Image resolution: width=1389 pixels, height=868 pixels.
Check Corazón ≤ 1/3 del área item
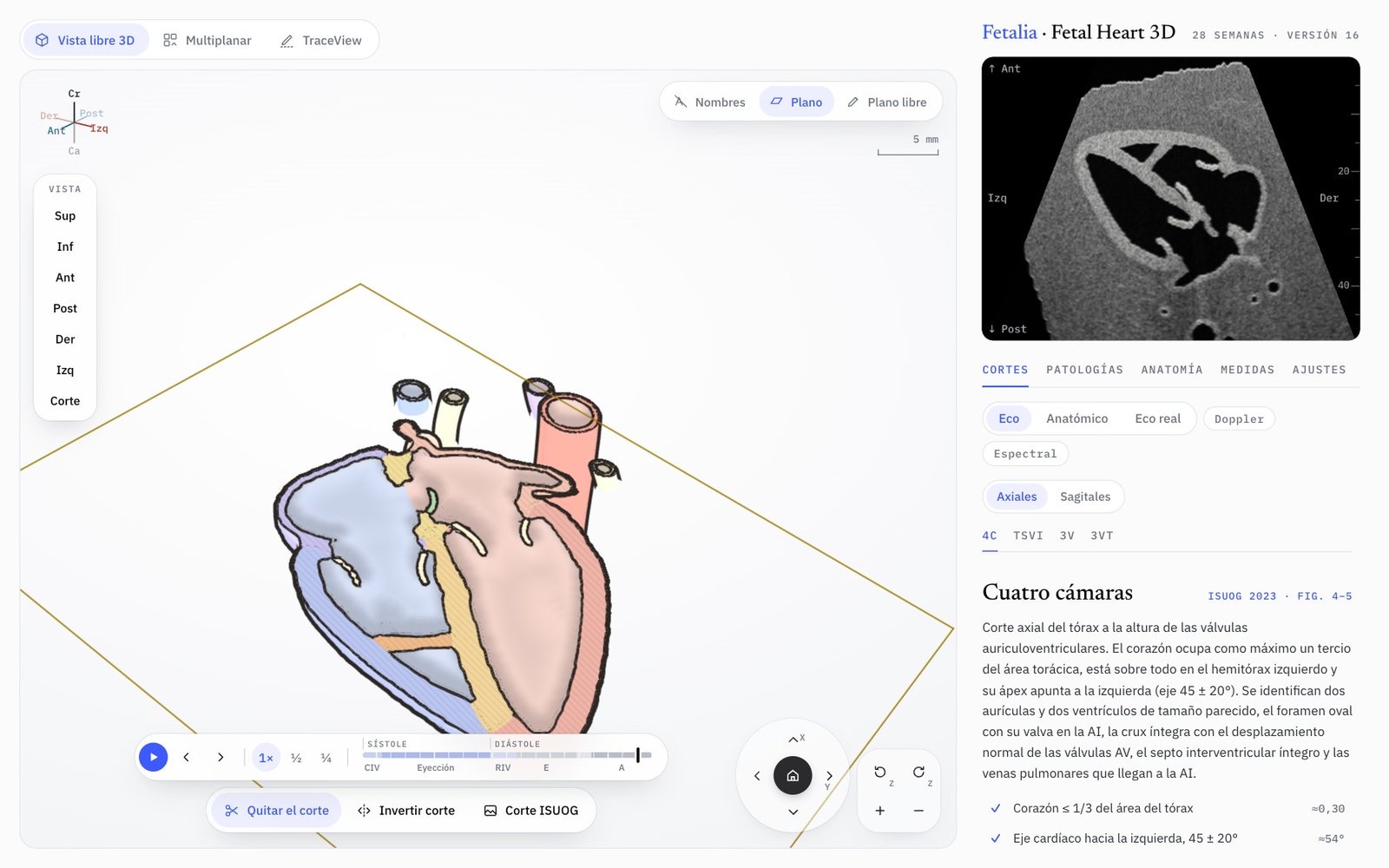point(1167,808)
